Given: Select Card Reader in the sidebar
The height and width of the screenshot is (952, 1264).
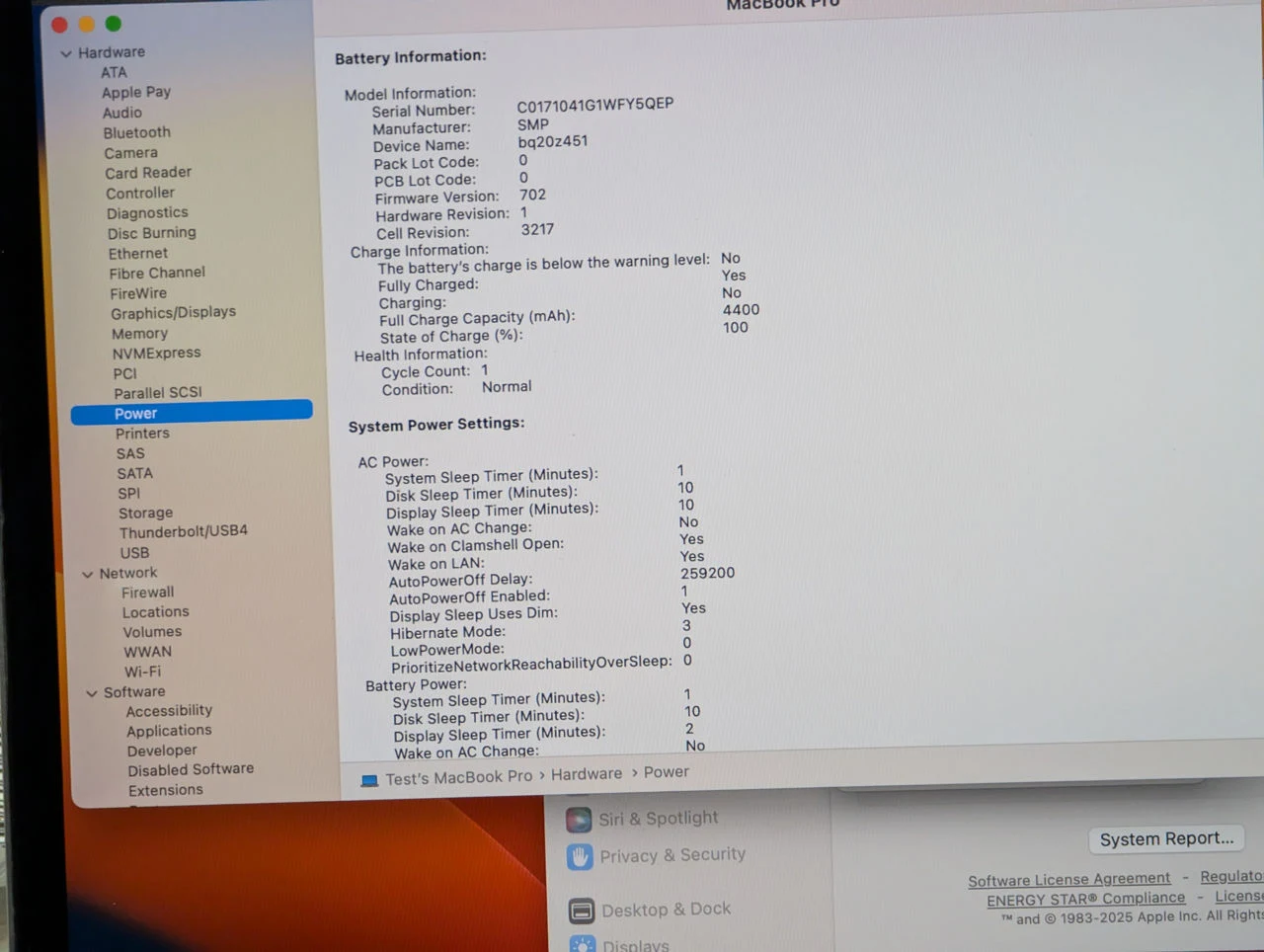Looking at the screenshot, I should (148, 173).
